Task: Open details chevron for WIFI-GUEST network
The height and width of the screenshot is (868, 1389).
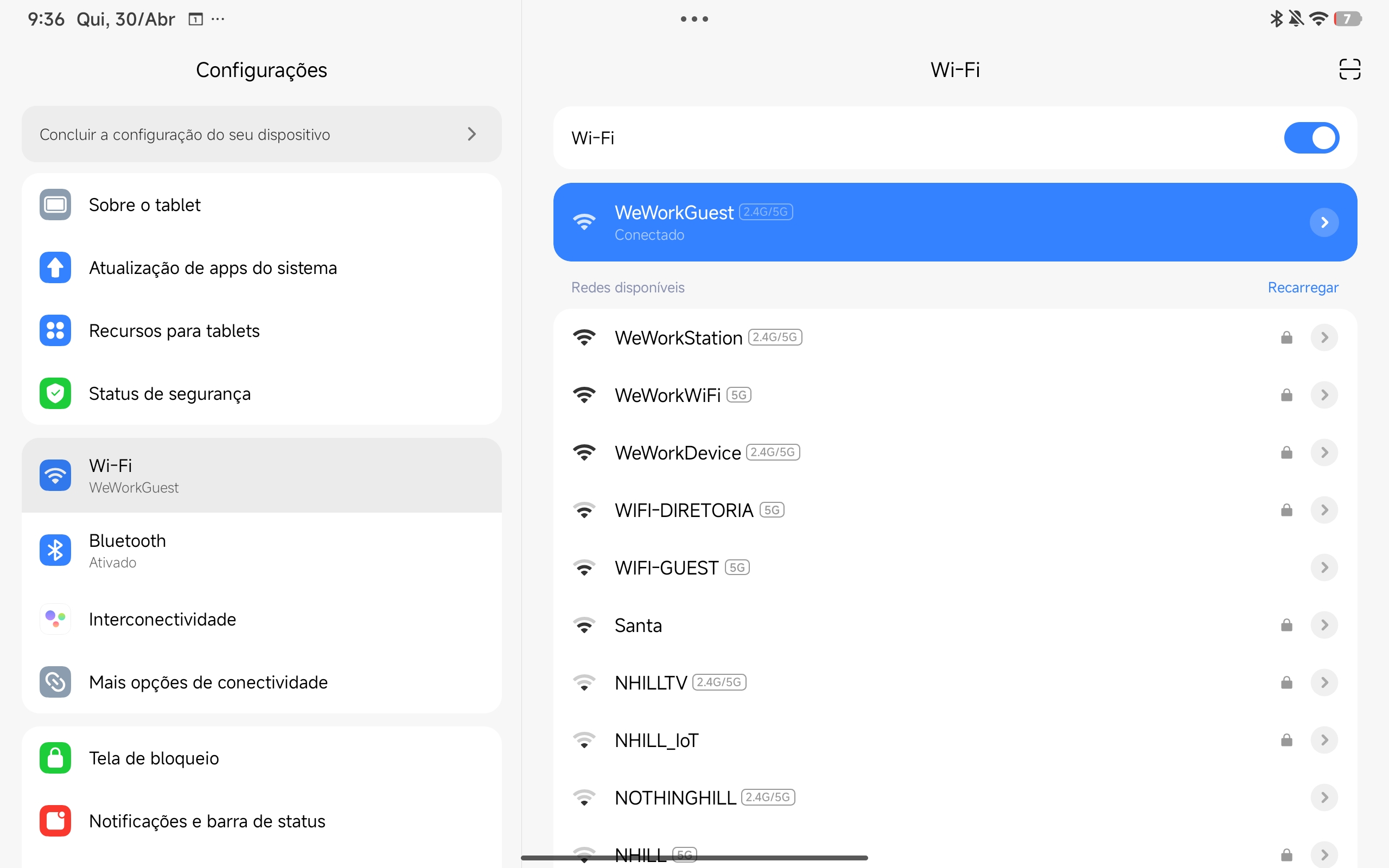Action: pyautogui.click(x=1324, y=568)
